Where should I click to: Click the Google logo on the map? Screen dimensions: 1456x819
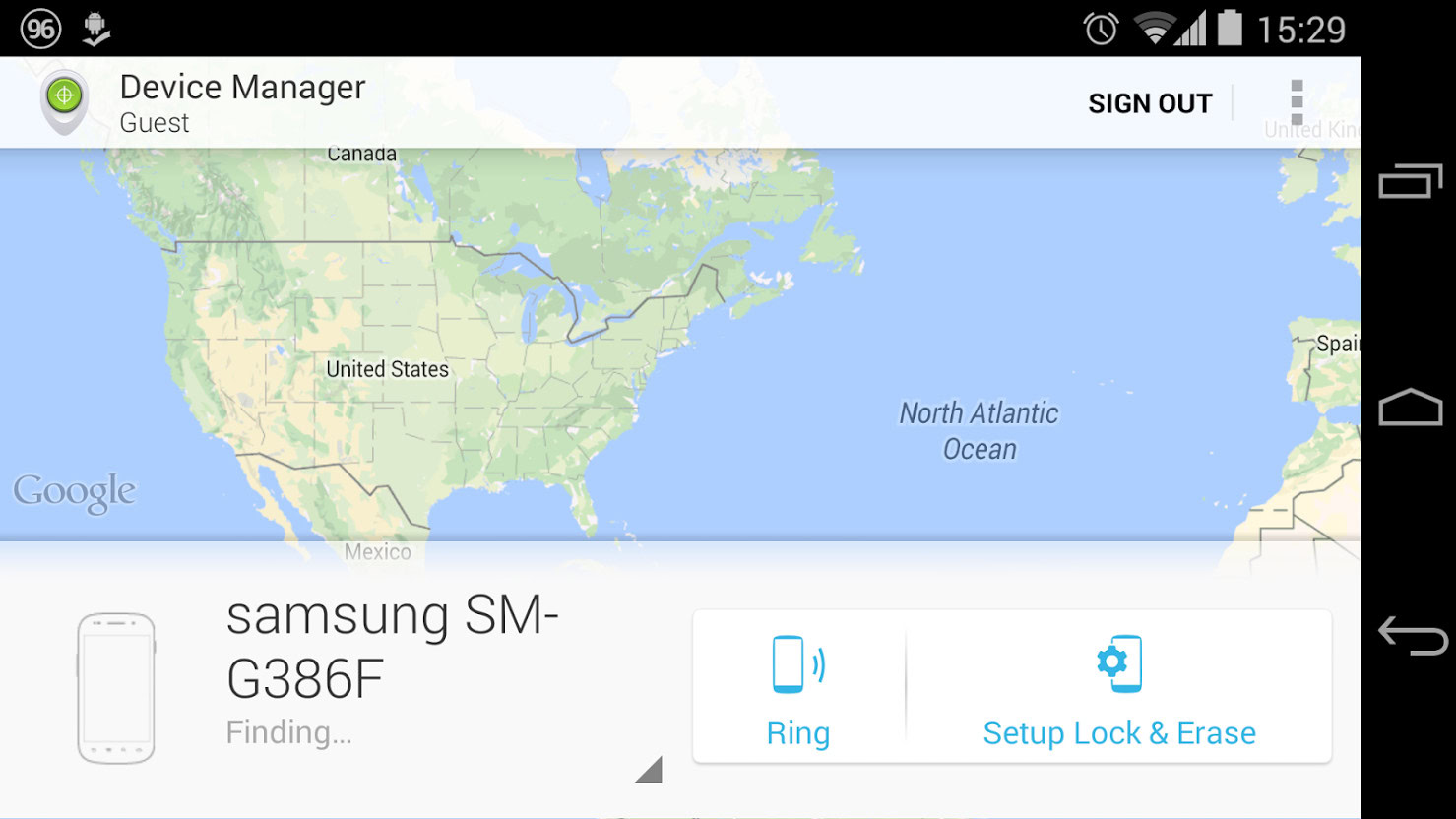click(76, 490)
